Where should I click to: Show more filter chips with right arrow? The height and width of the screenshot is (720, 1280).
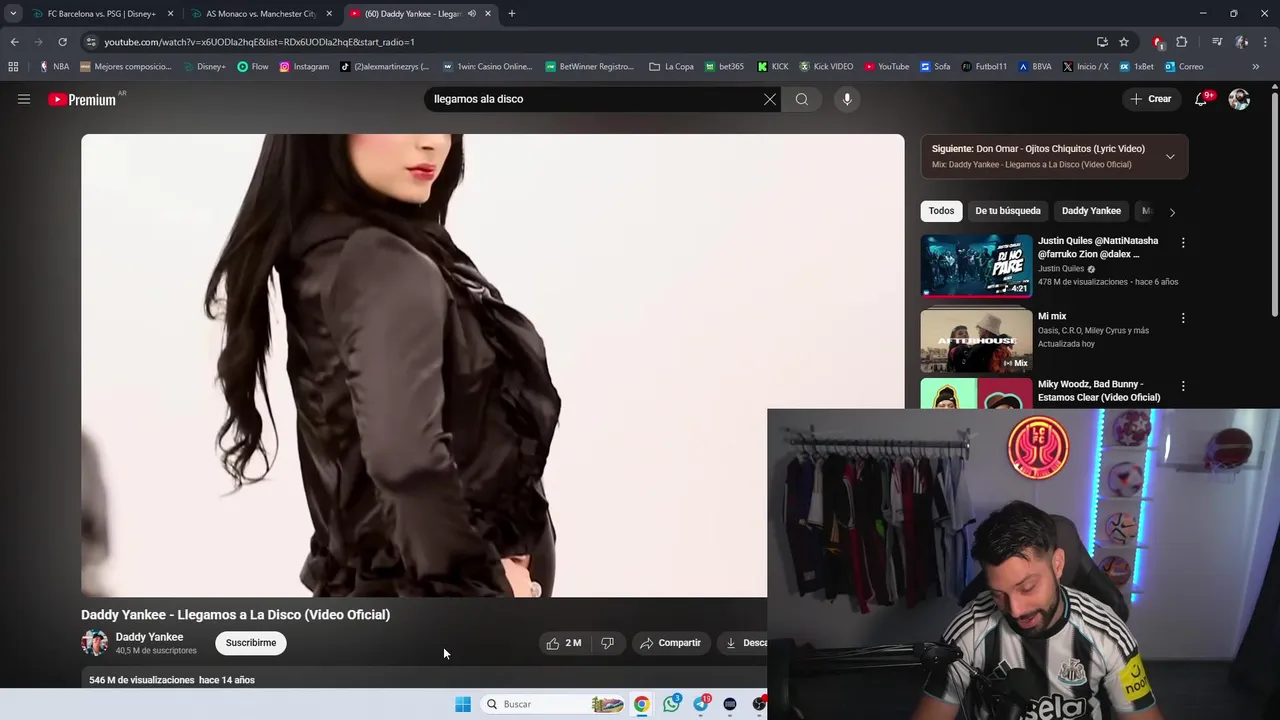pyautogui.click(x=1172, y=212)
